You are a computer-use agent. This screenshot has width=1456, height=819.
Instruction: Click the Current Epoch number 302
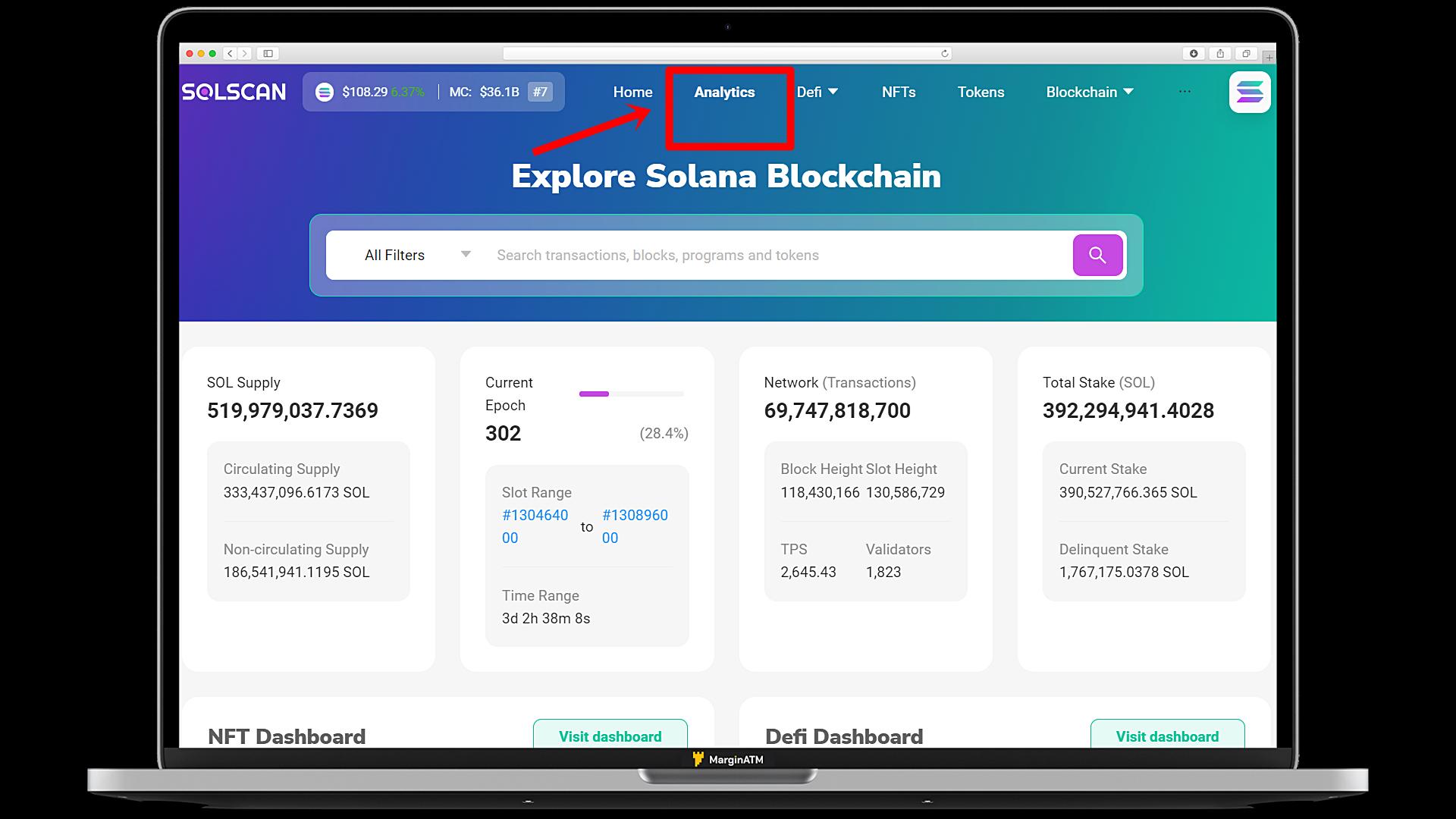[x=503, y=433]
